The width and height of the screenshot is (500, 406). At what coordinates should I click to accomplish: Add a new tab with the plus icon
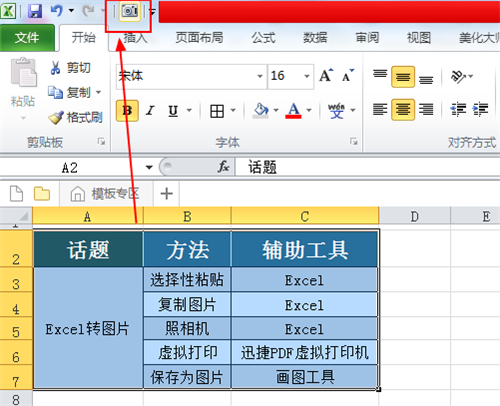(x=166, y=193)
